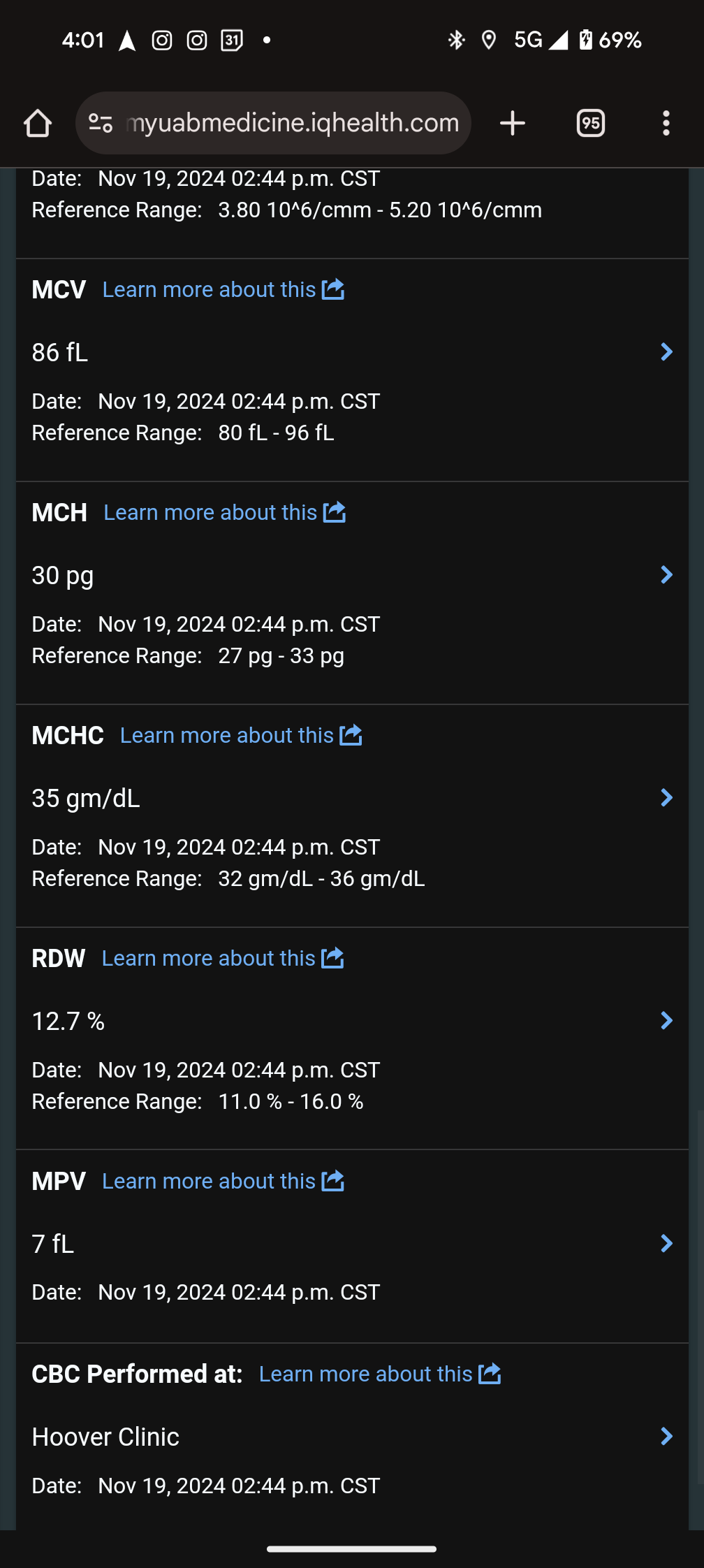Expand the RDW 12.7 % result details
Screen dimensions: 704x1568
coord(666,1021)
